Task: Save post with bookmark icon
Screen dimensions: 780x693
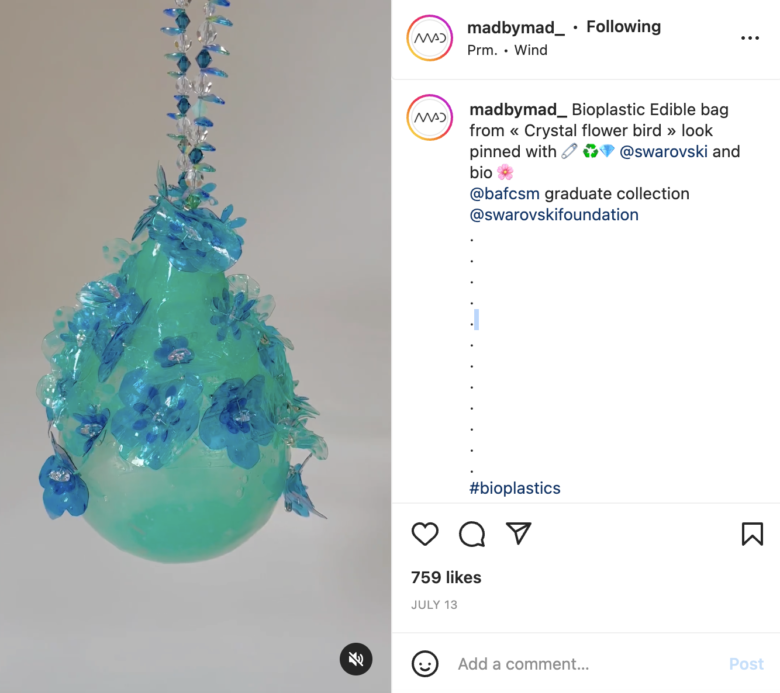Action: point(752,534)
